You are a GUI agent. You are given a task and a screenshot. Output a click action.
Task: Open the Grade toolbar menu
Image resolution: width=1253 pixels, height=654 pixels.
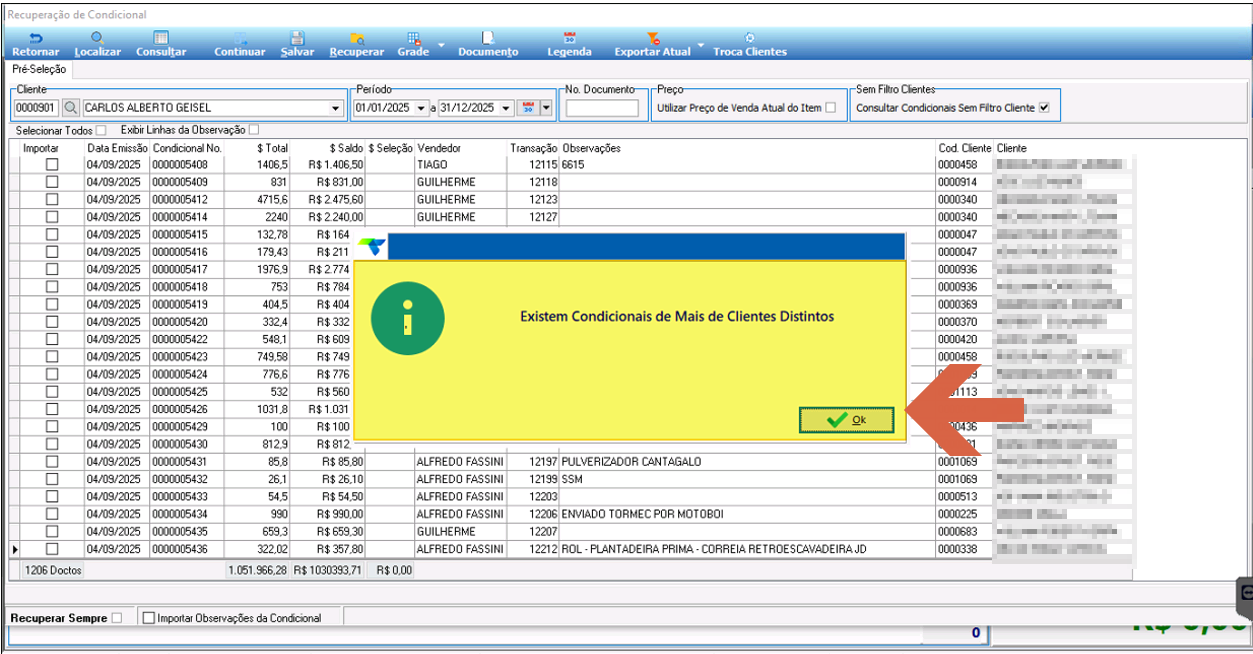pyautogui.click(x=413, y=44)
